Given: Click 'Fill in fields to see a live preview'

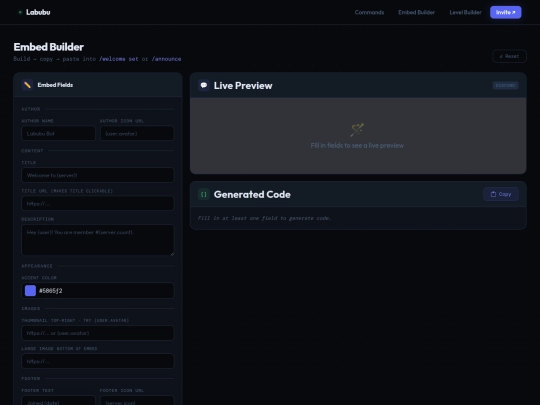Looking at the screenshot, I should pos(357,145).
